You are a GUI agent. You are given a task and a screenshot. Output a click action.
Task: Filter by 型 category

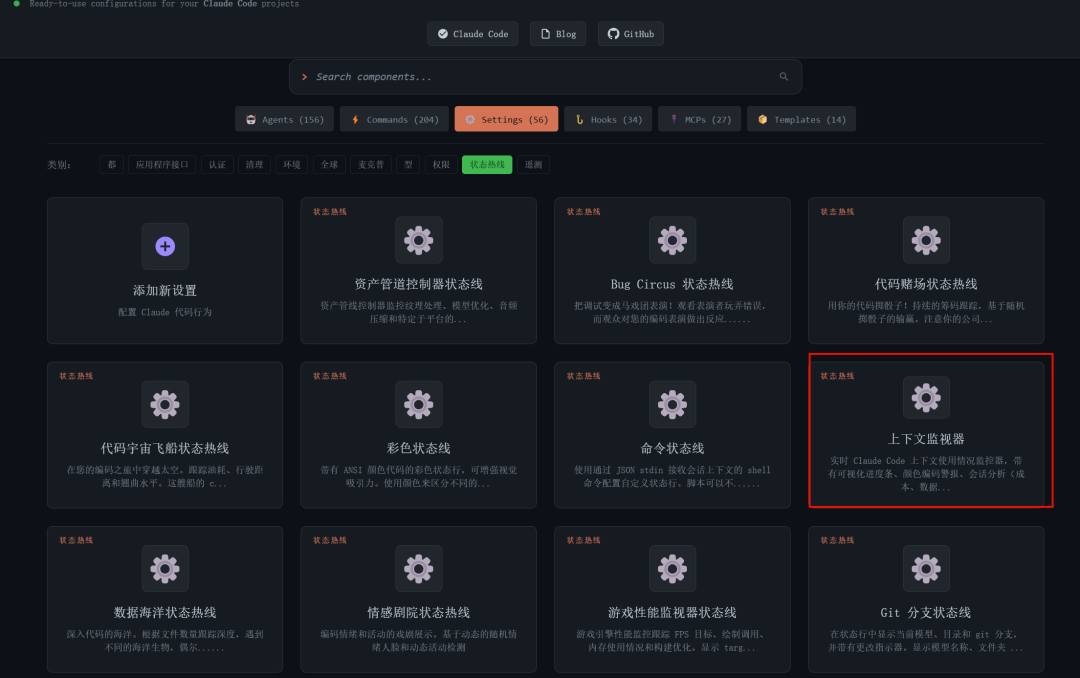tap(408, 165)
